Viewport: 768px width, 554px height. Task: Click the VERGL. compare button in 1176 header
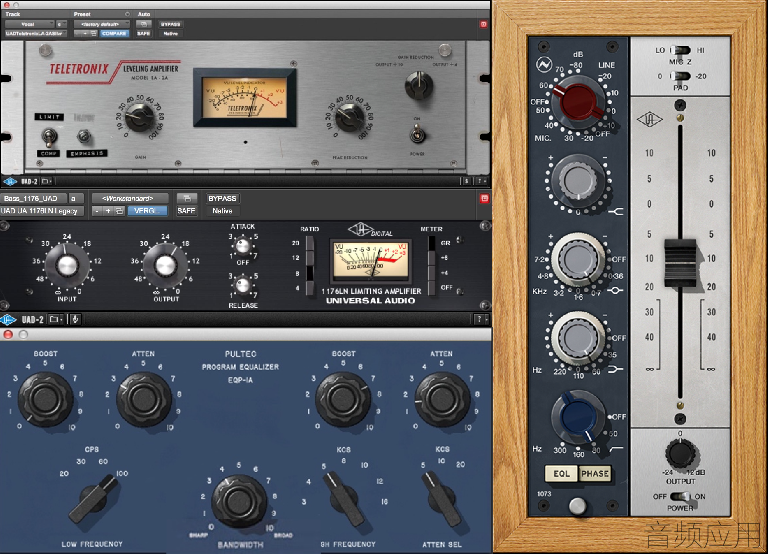click(147, 211)
